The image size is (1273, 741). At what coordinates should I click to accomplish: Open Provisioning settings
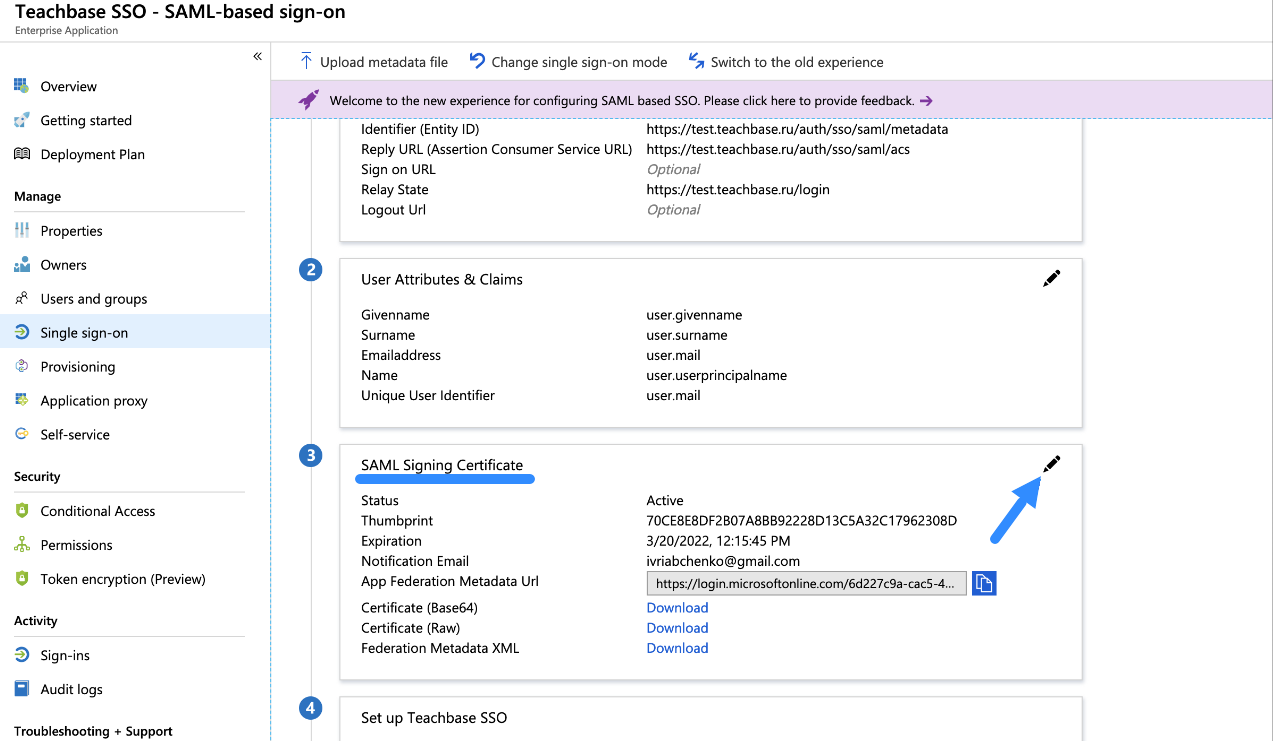coord(78,366)
